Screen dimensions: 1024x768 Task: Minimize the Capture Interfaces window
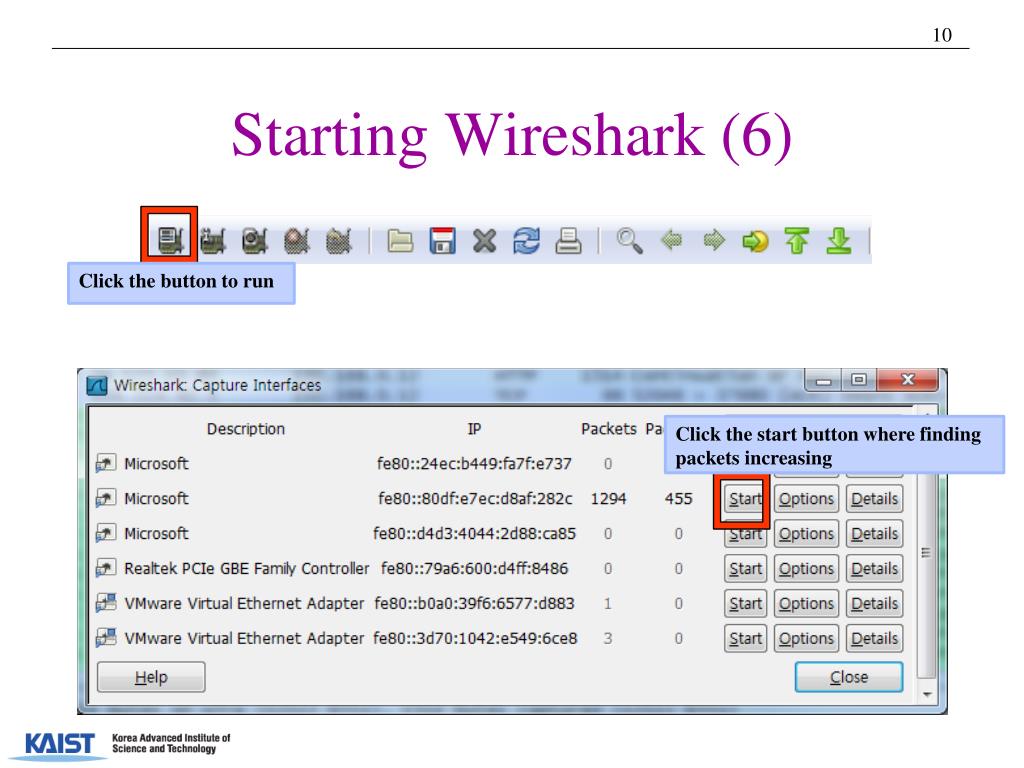tap(823, 380)
